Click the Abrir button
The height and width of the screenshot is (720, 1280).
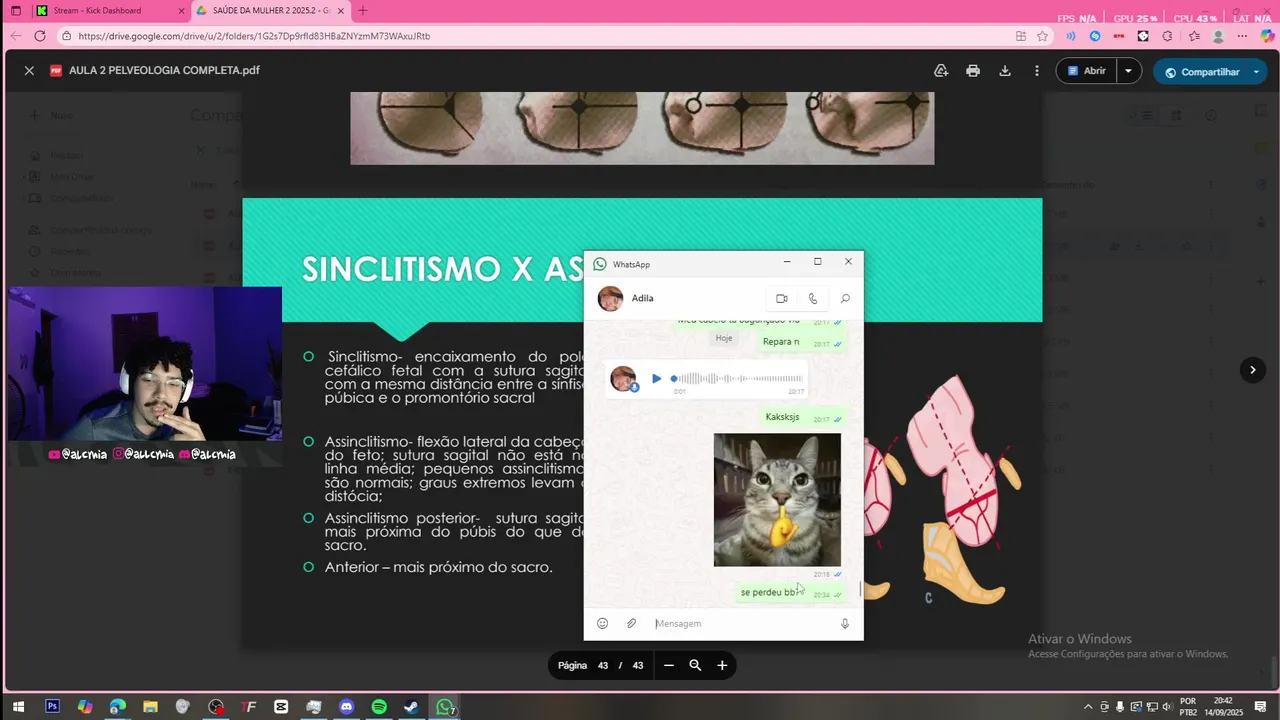click(1086, 71)
